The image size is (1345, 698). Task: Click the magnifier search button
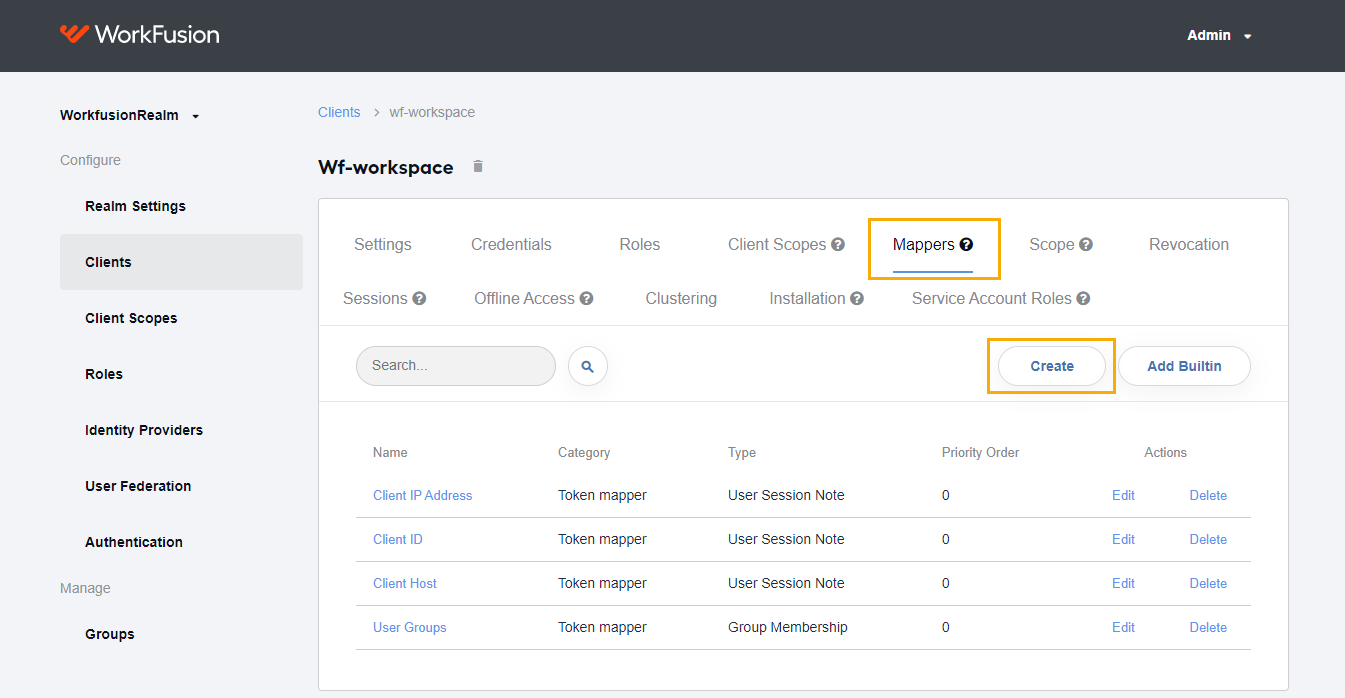coord(588,366)
